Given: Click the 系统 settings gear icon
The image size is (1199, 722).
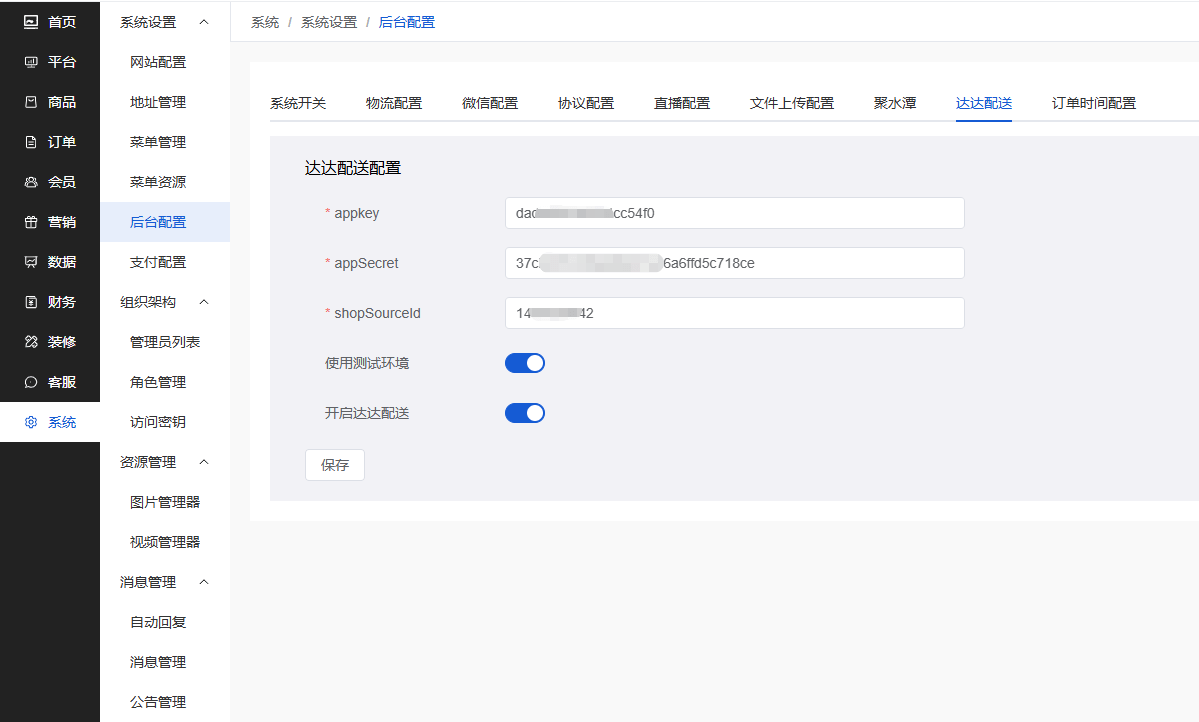Looking at the screenshot, I should tap(31, 422).
